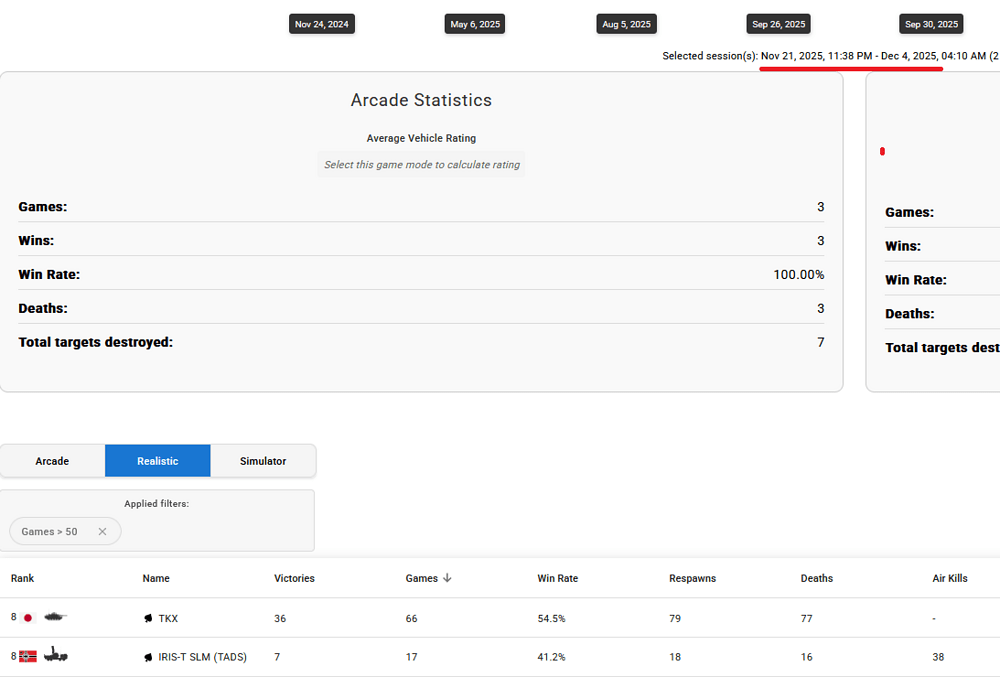Remove the 'Games > 50' filter chip
Image resolution: width=1000 pixels, height=677 pixels.
click(x=102, y=532)
